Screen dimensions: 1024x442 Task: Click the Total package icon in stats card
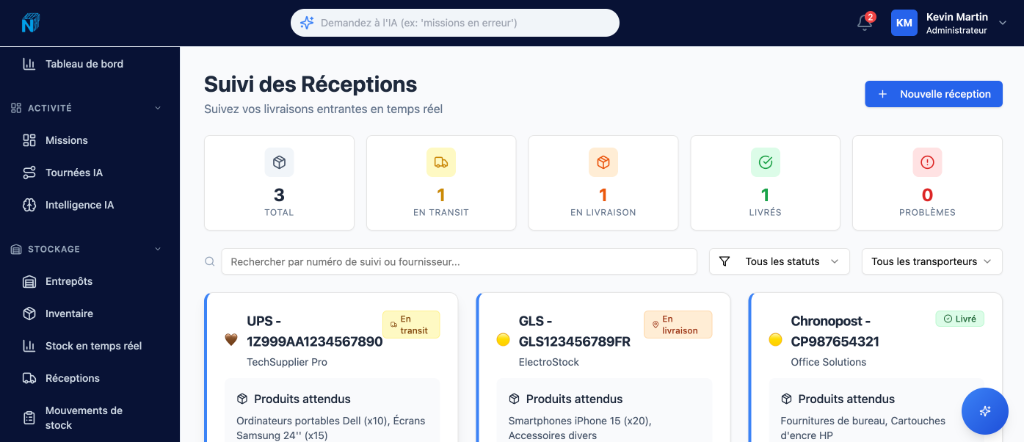pyautogui.click(x=279, y=163)
